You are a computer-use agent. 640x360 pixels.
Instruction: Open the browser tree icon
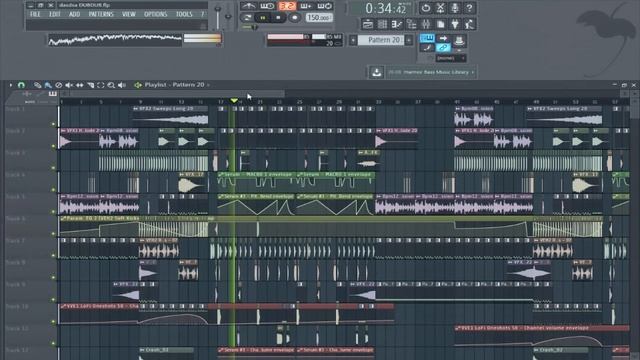[411, 24]
